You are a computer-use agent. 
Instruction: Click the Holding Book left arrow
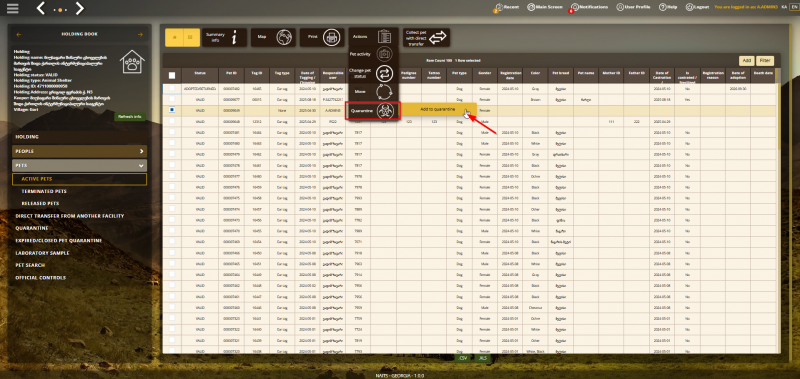coord(19,34)
